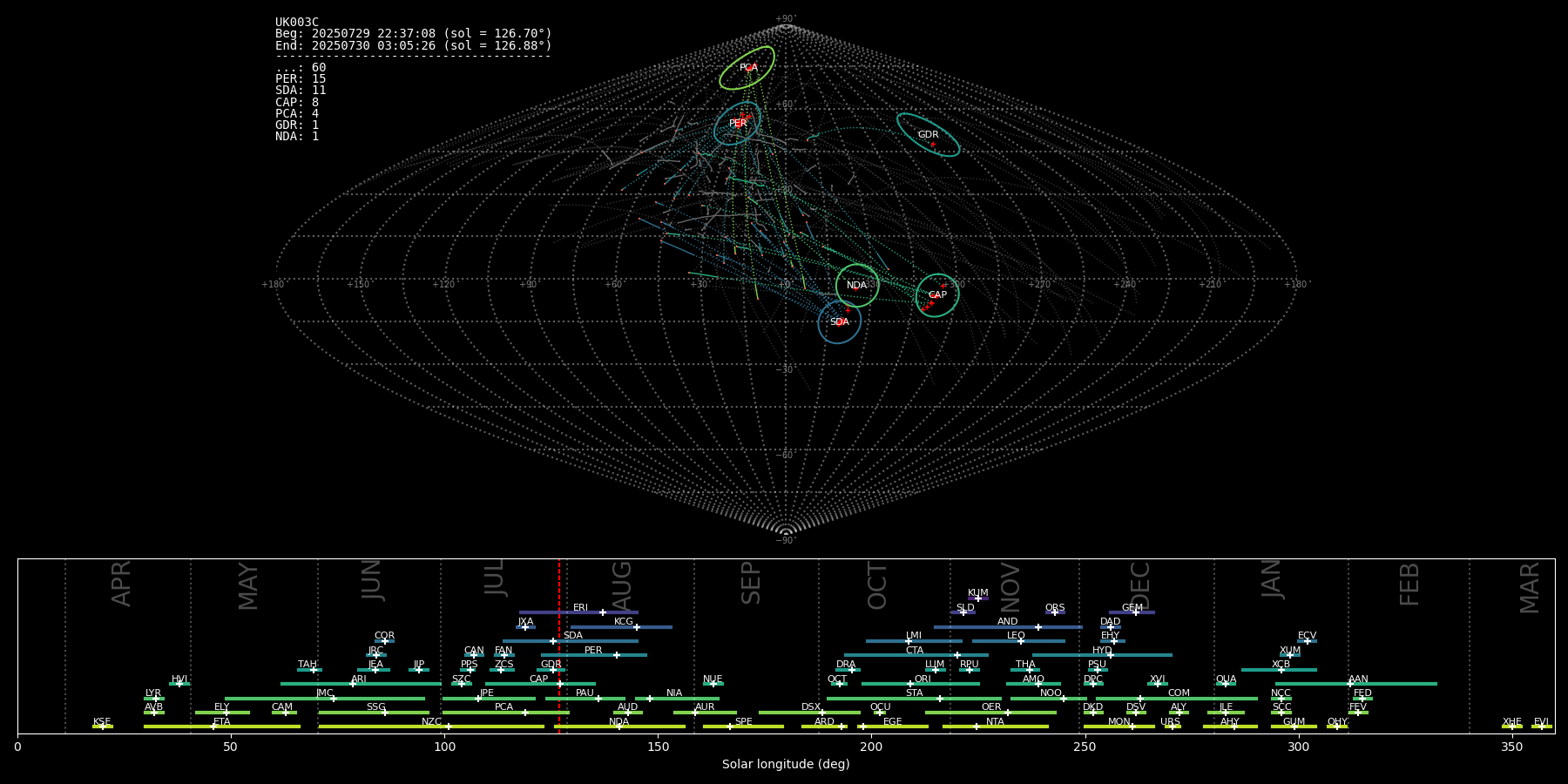
Task: Click the JMC shower bar in timeline
Action: click(x=325, y=698)
